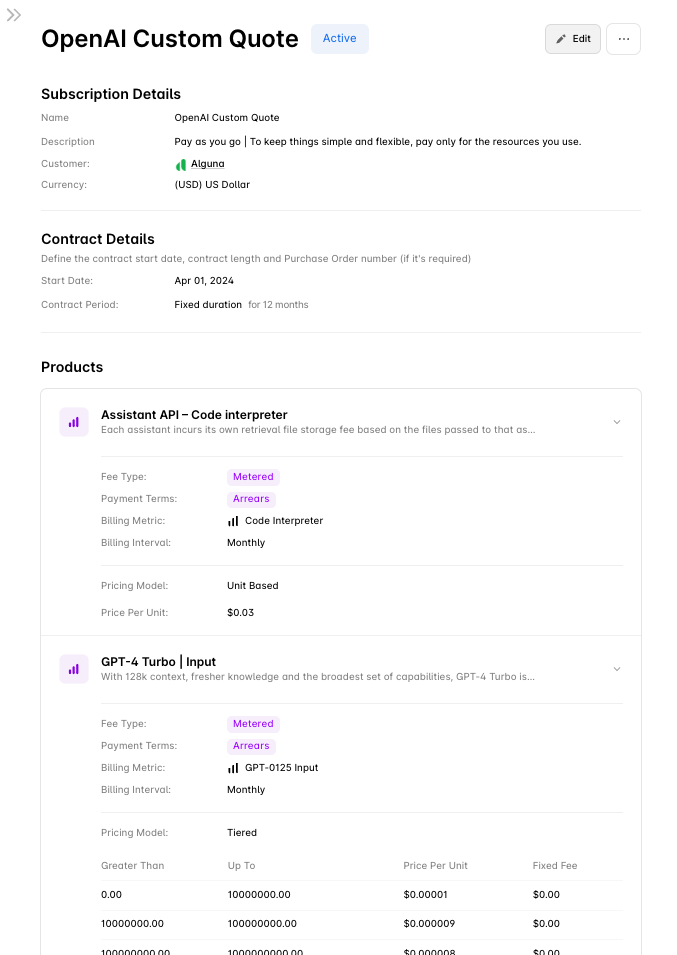Click the Metered tag under Assistant API
Image resolution: width=677 pixels, height=955 pixels.
(253, 477)
